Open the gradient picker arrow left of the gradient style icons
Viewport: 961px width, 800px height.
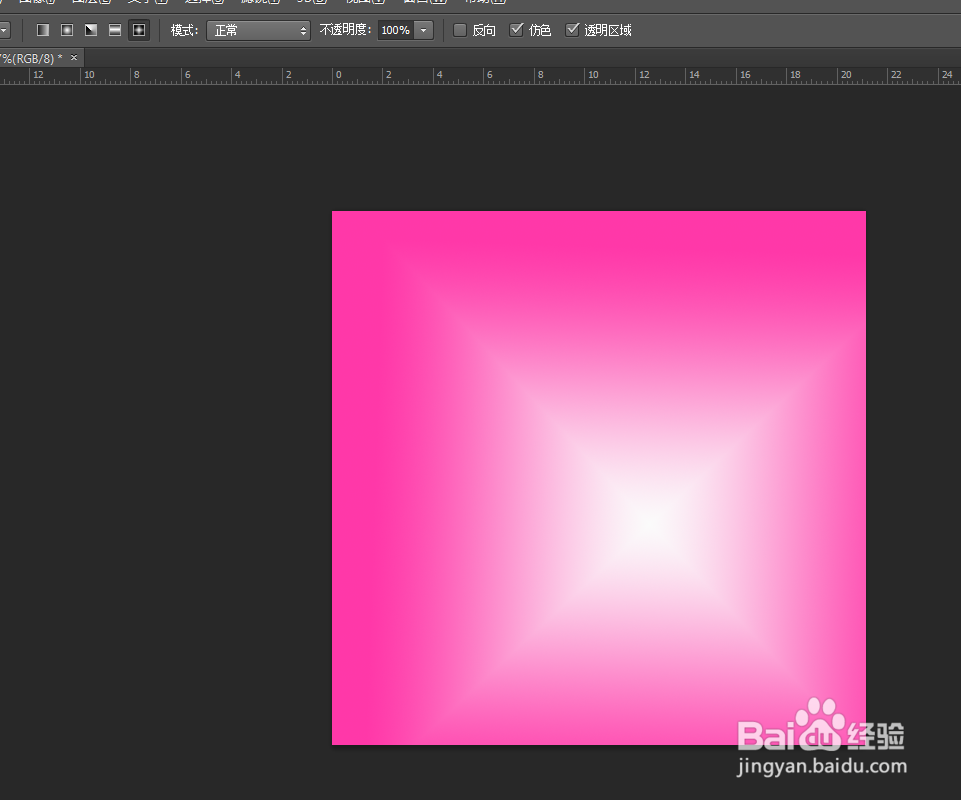click(4, 30)
